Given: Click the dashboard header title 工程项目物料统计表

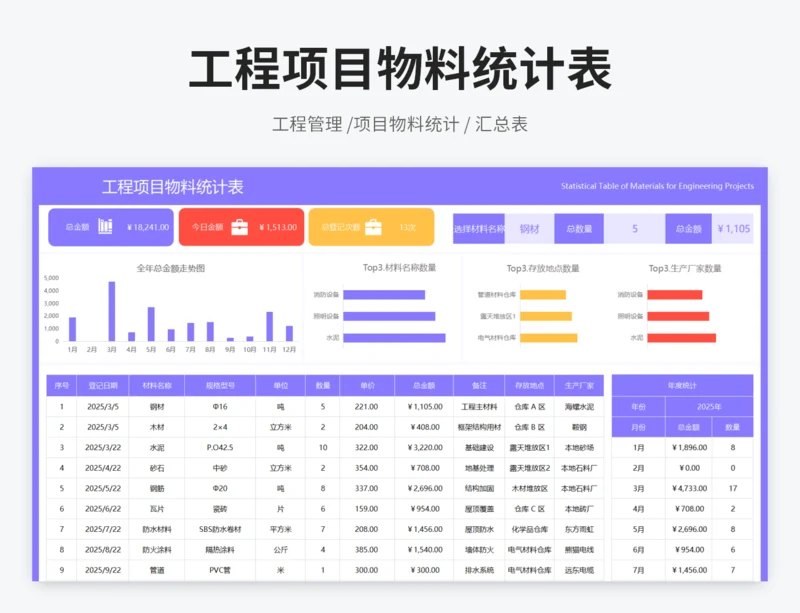Looking at the screenshot, I should pyautogui.click(x=172, y=187).
